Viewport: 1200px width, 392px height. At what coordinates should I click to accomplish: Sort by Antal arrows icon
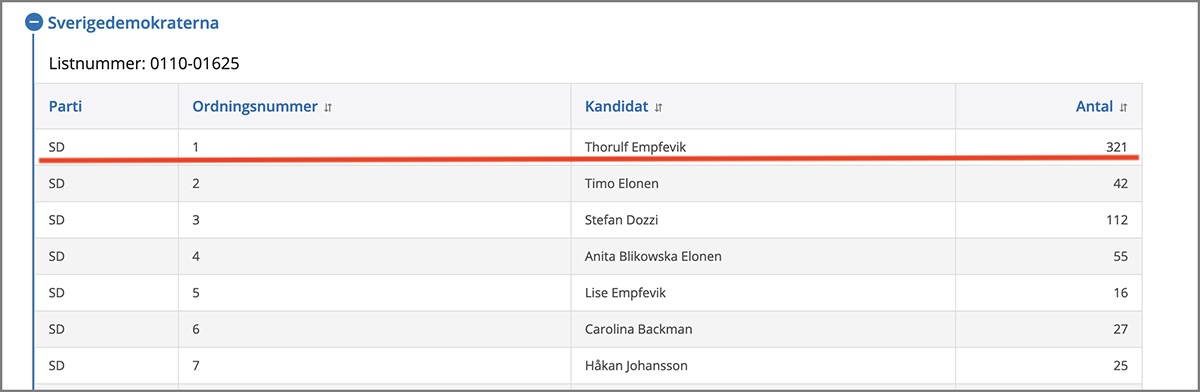click(x=1123, y=107)
